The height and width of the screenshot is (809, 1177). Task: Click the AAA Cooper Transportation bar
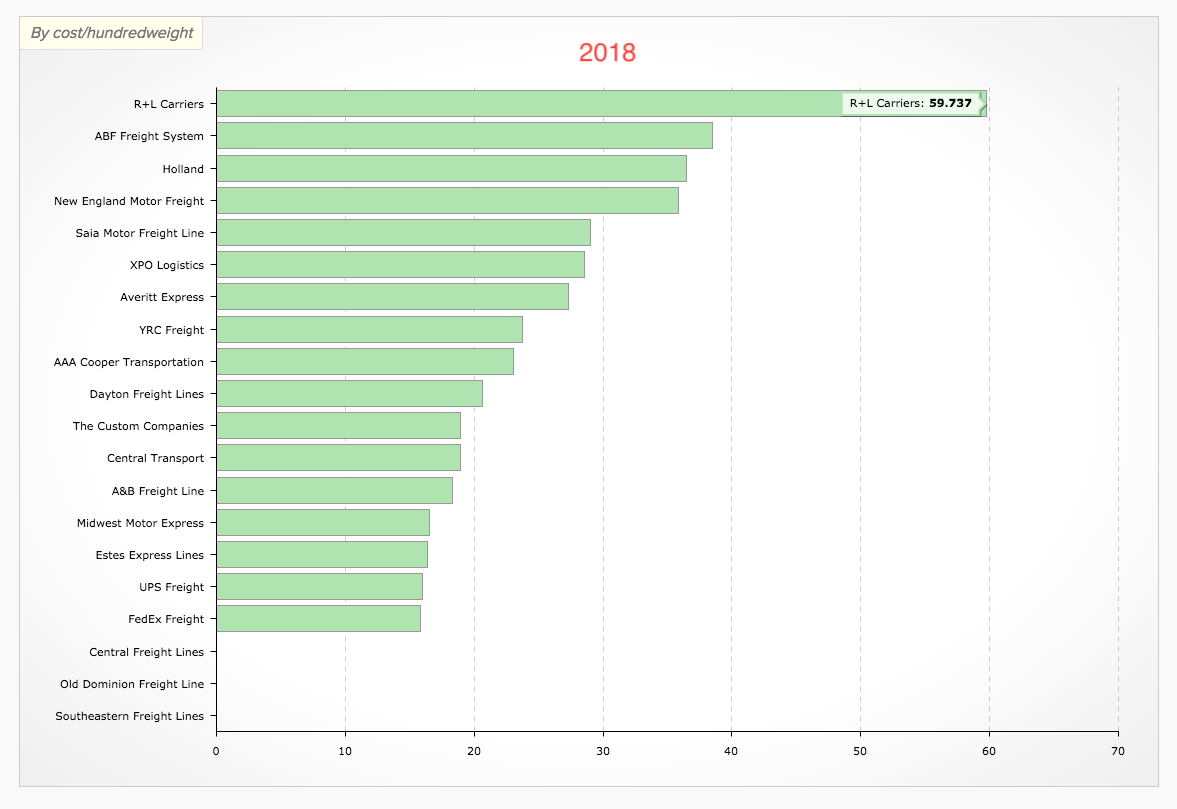[365, 362]
